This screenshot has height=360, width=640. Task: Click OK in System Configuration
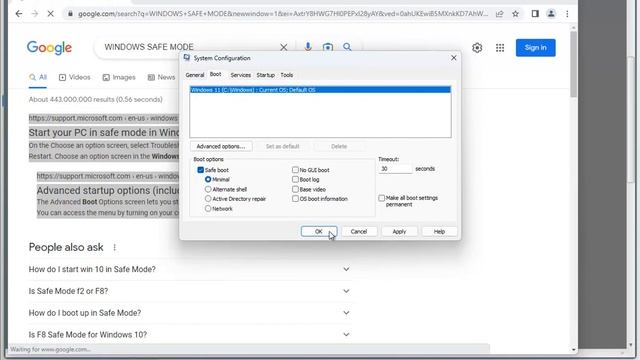(x=319, y=231)
